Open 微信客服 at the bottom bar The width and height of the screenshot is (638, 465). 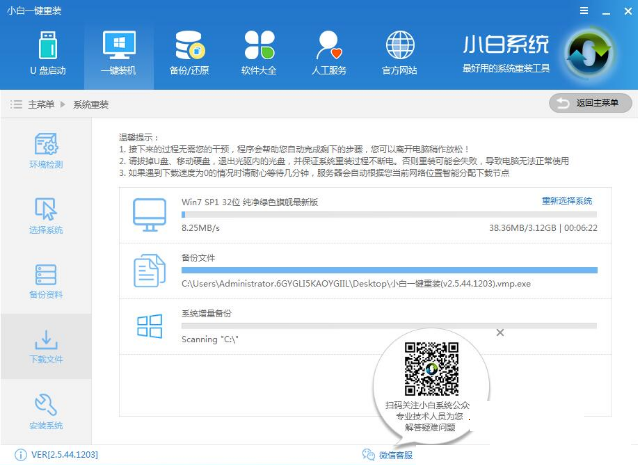(389, 455)
